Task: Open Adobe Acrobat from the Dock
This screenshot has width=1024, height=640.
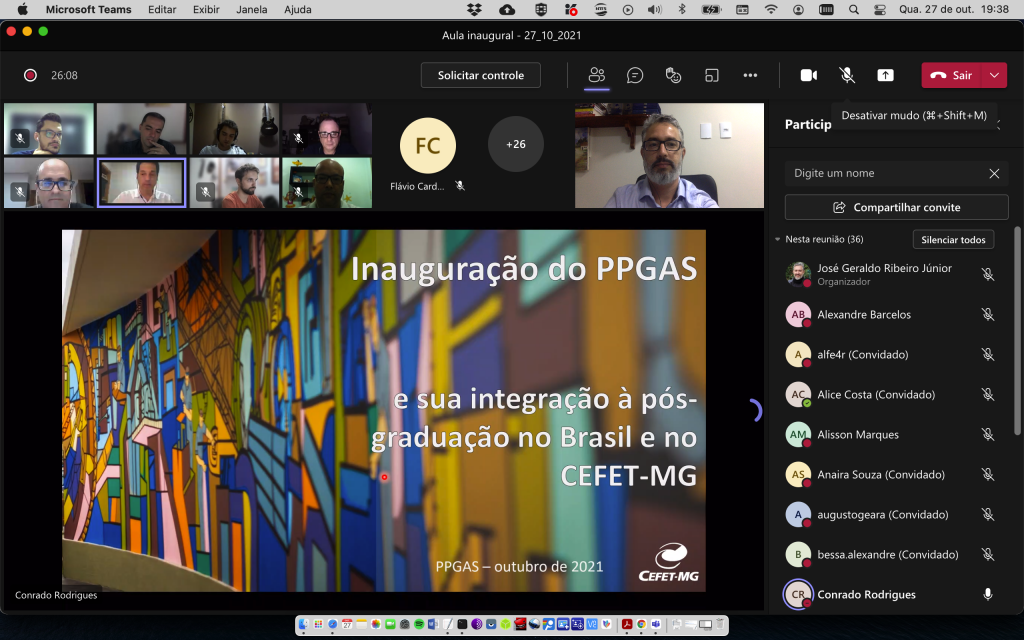Action: pyautogui.click(x=627, y=624)
